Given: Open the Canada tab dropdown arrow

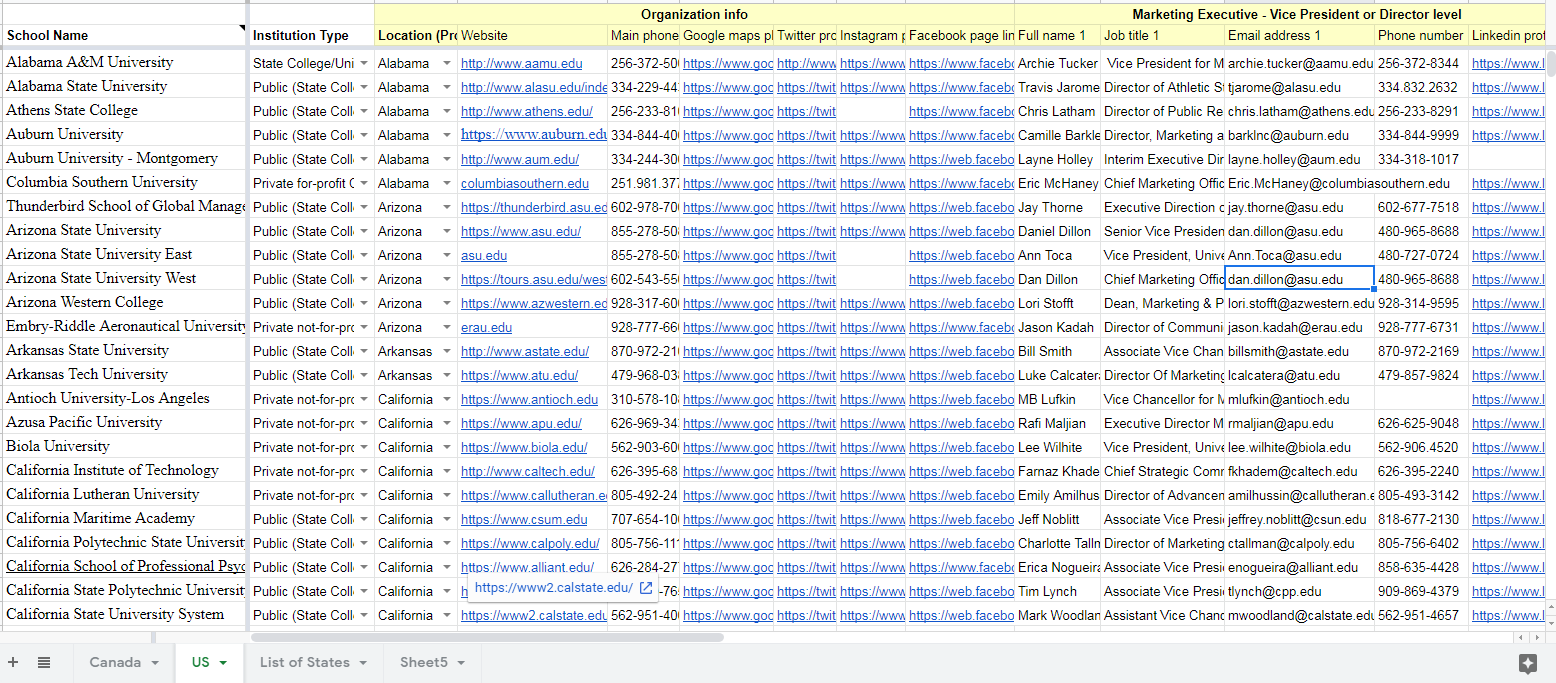Looking at the screenshot, I should pyautogui.click(x=155, y=663).
